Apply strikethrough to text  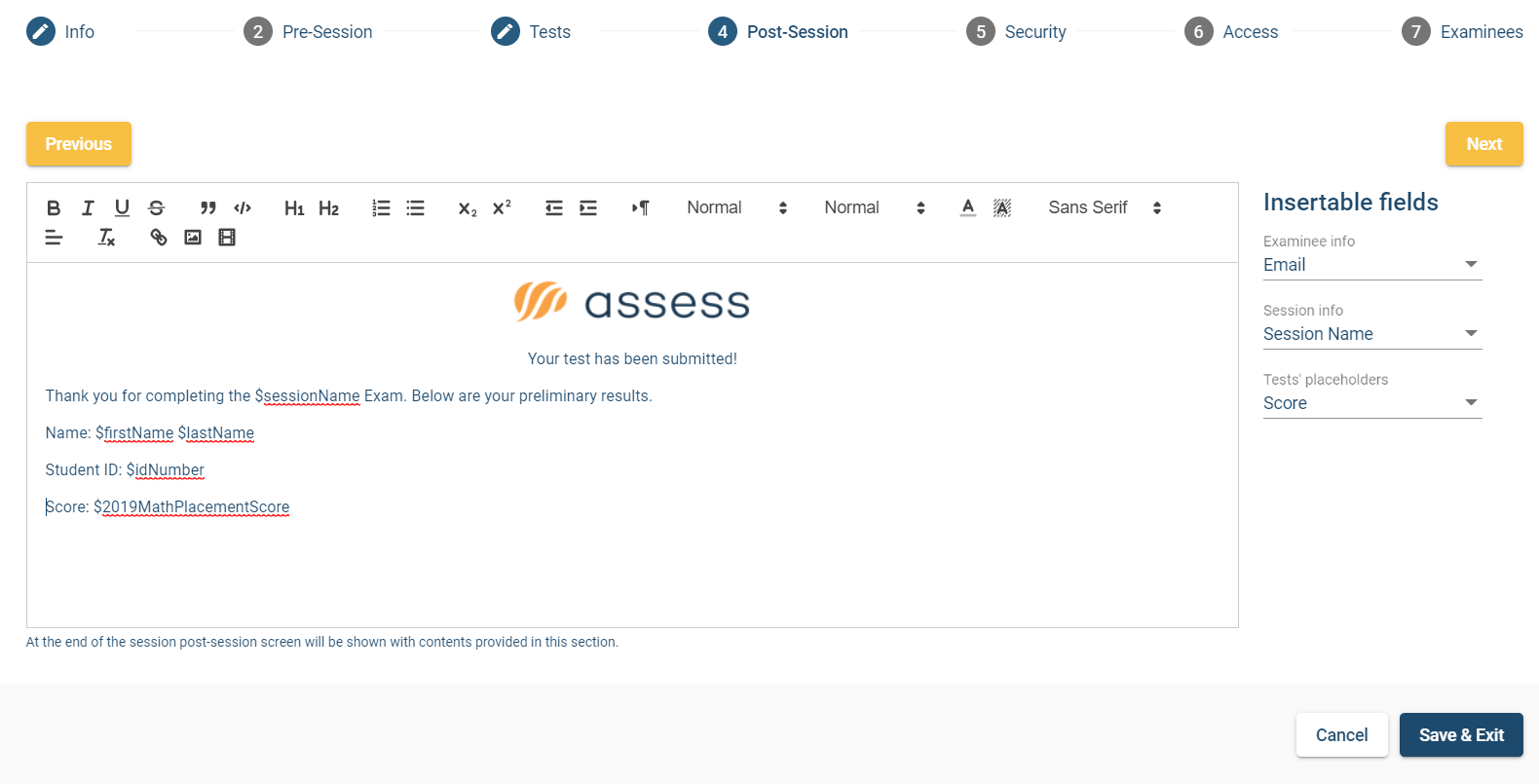tap(156, 207)
